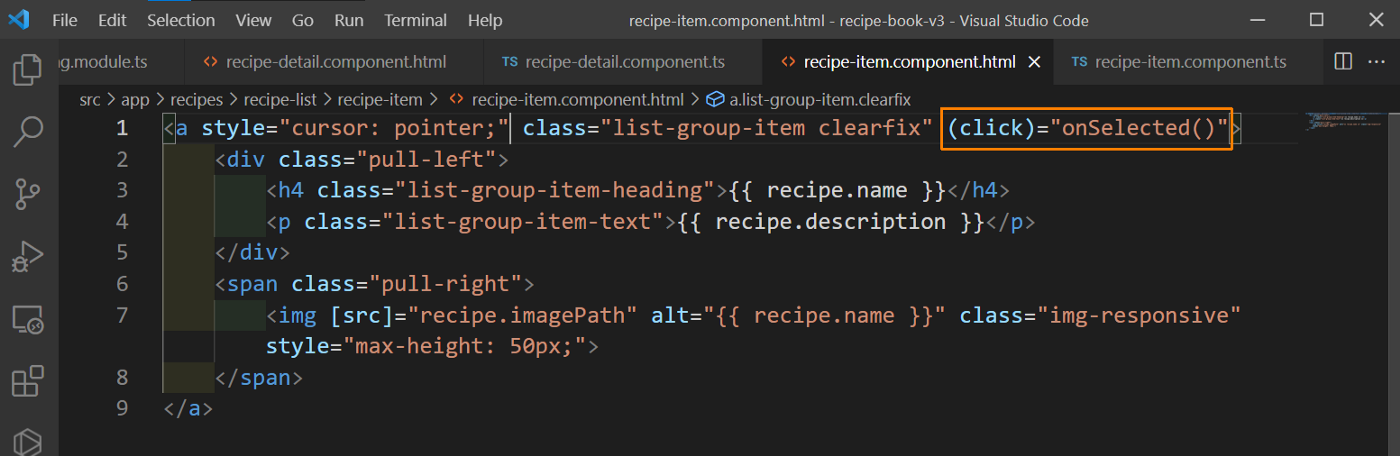
Task: Open the Selection menu
Action: tap(181, 20)
